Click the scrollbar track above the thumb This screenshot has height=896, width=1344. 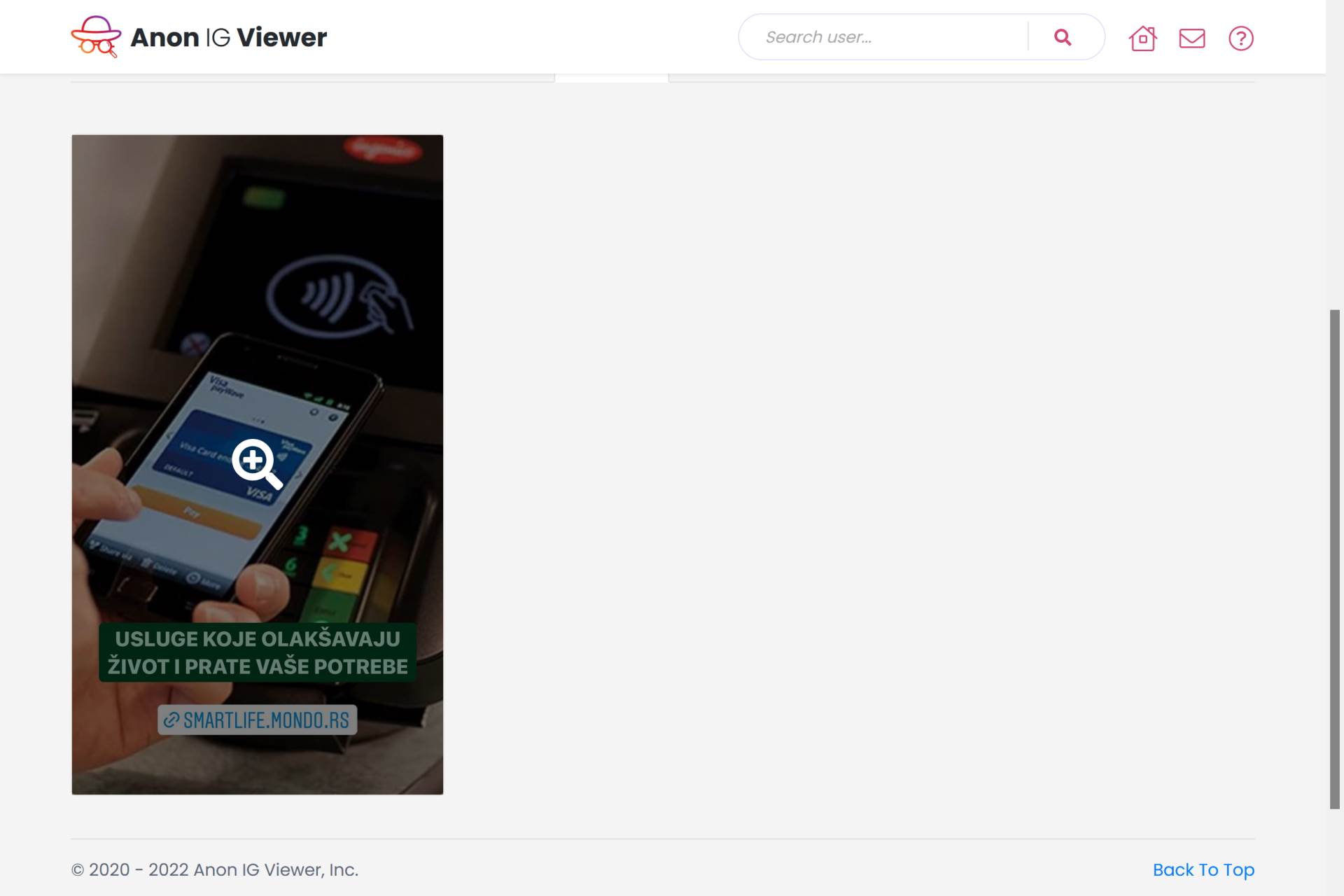[x=1334, y=175]
